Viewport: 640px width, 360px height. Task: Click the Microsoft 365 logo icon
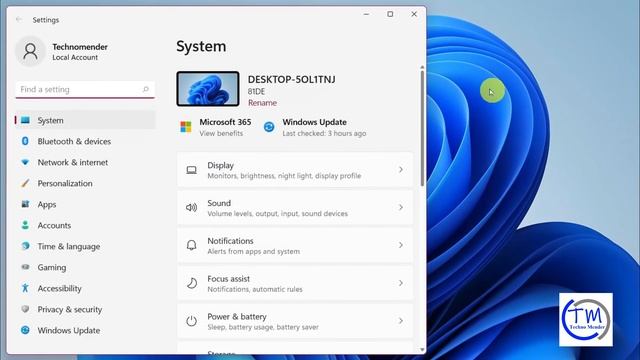click(186, 127)
